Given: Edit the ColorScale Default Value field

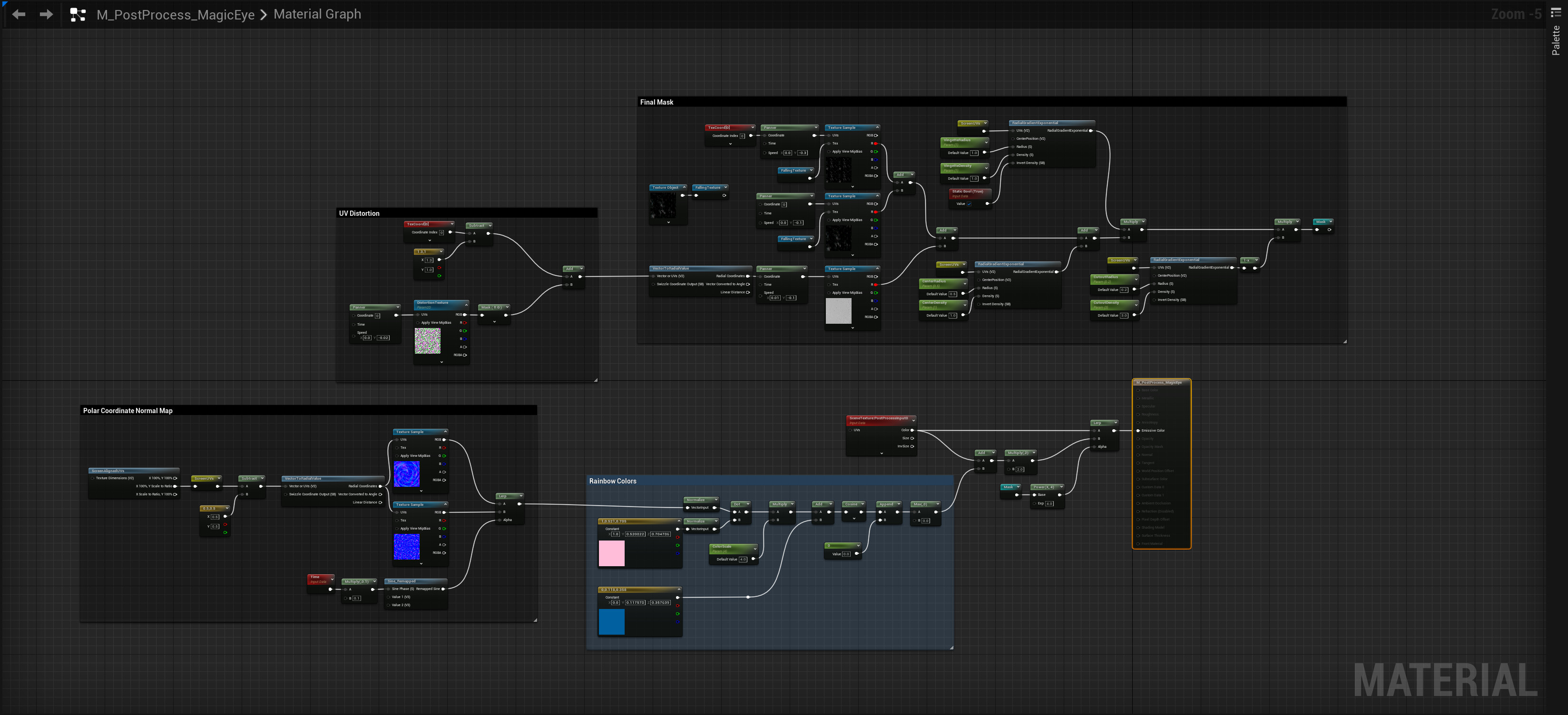Looking at the screenshot, I should point(743,559).
